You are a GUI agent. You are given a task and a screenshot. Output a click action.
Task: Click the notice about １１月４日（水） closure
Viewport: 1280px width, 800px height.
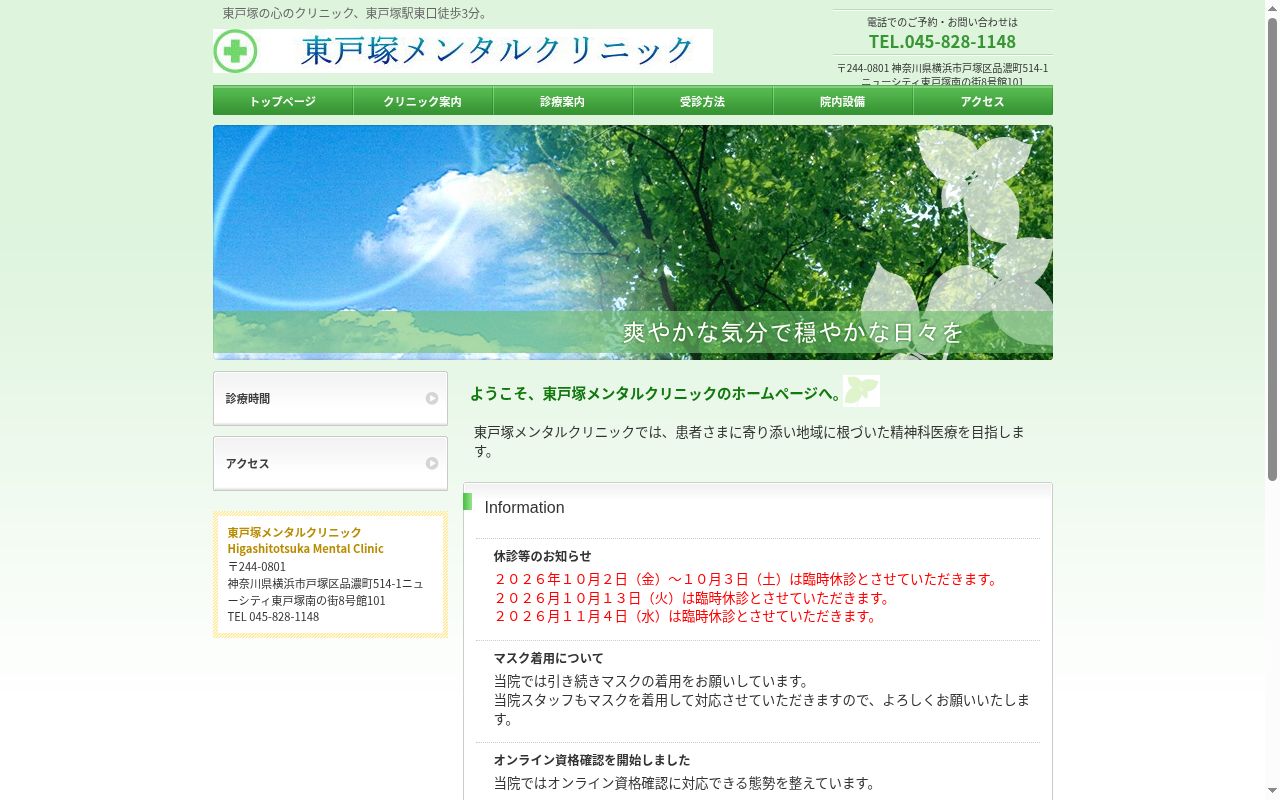pyautogui.click(x=686, y=616)
